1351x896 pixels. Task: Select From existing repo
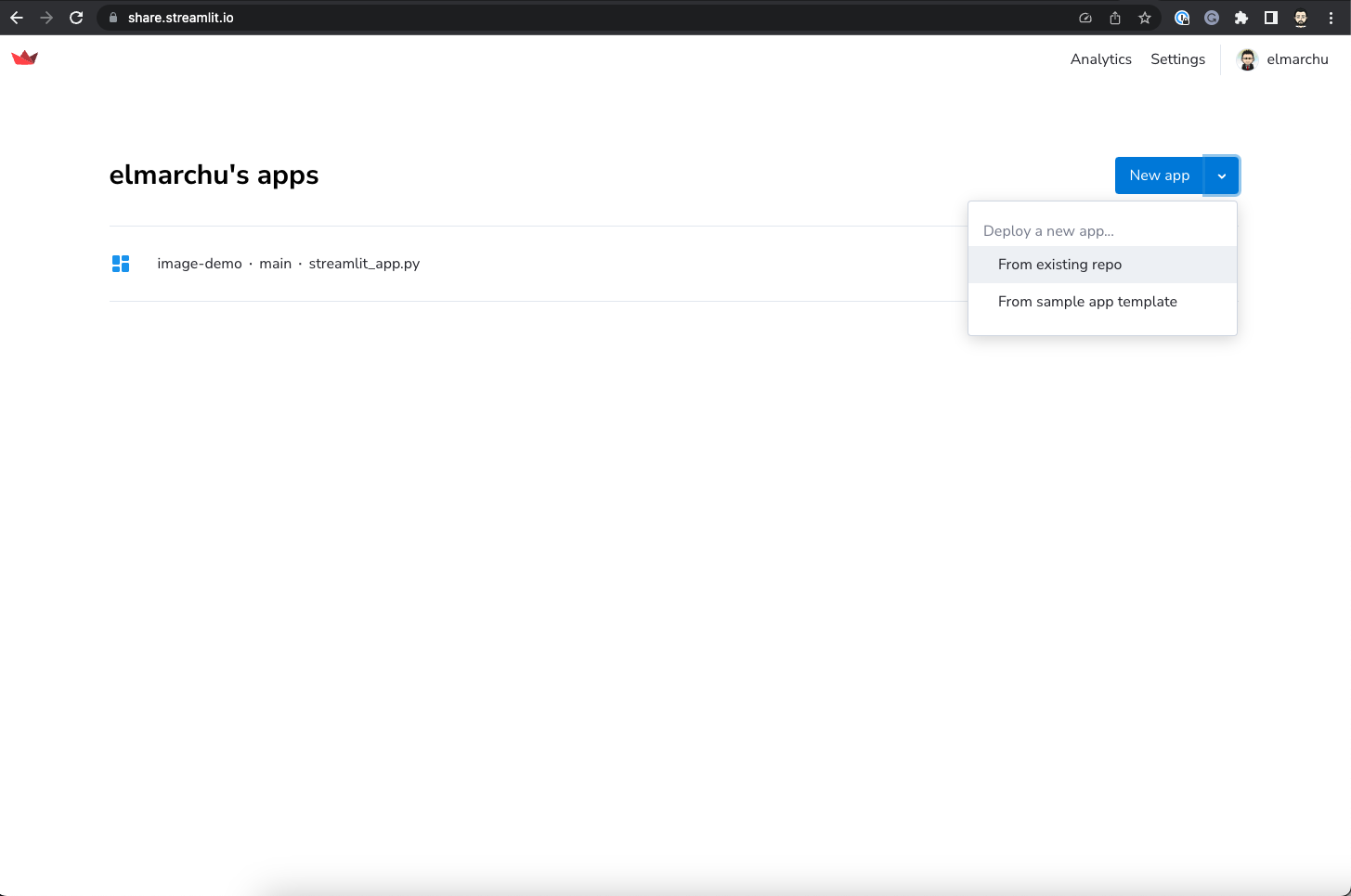click(1059, 265)
